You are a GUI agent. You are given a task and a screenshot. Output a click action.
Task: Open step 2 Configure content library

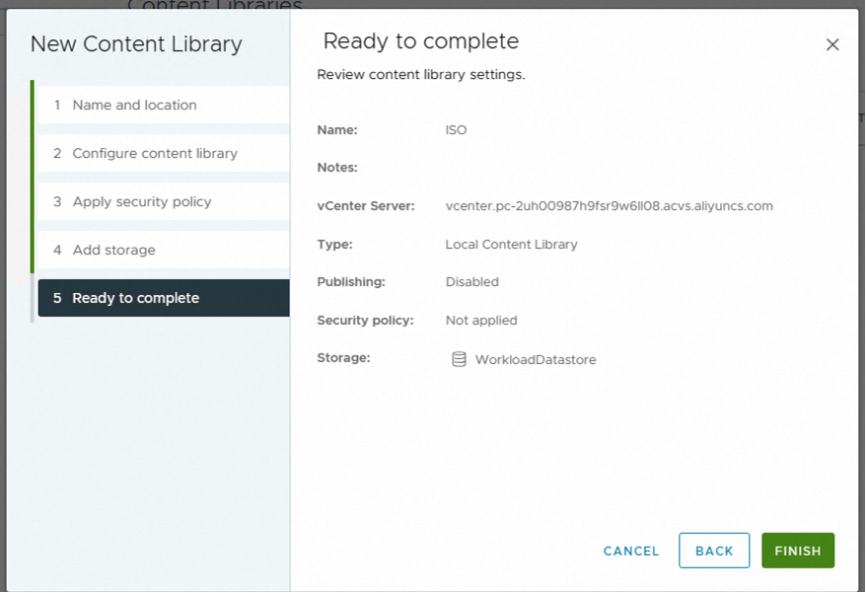155,153
